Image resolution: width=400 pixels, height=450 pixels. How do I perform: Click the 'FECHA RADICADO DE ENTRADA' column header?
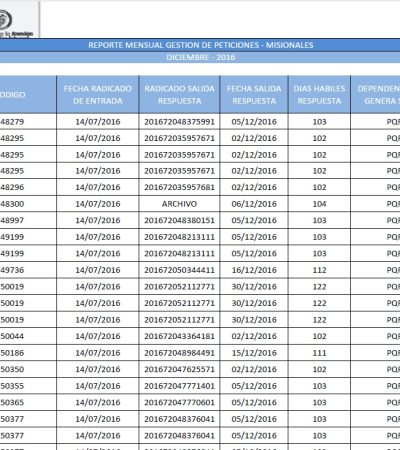click(x=98, y=95)
